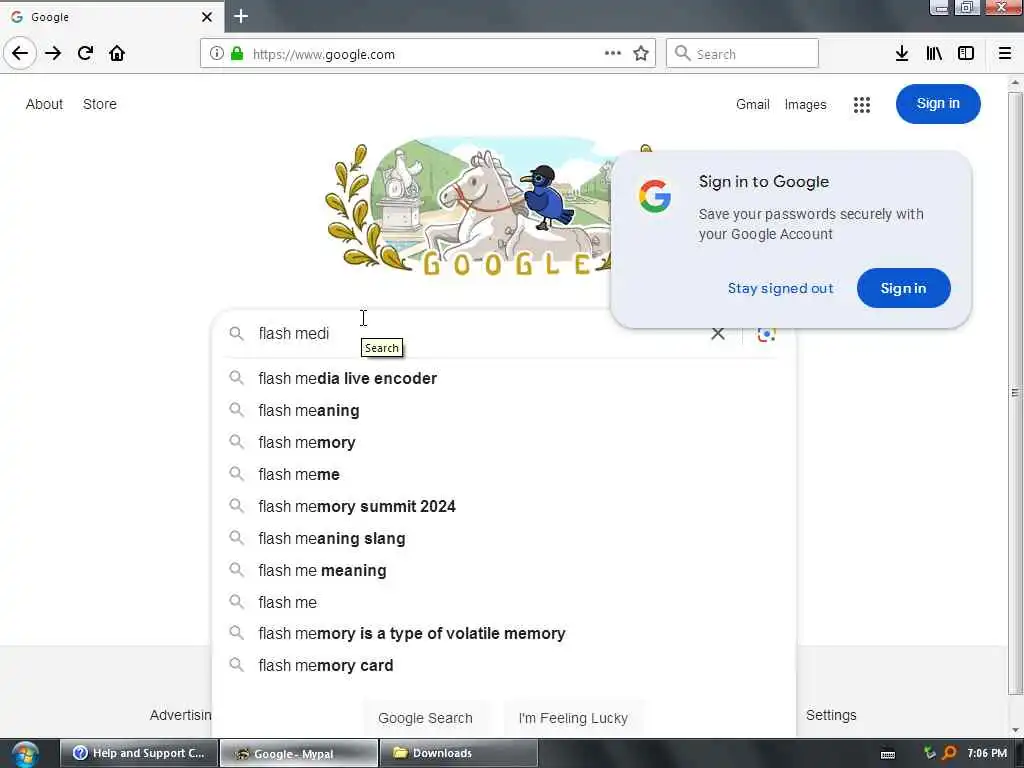
Task: Click the tray magnifier icon
Action: [x=949, y=754]
